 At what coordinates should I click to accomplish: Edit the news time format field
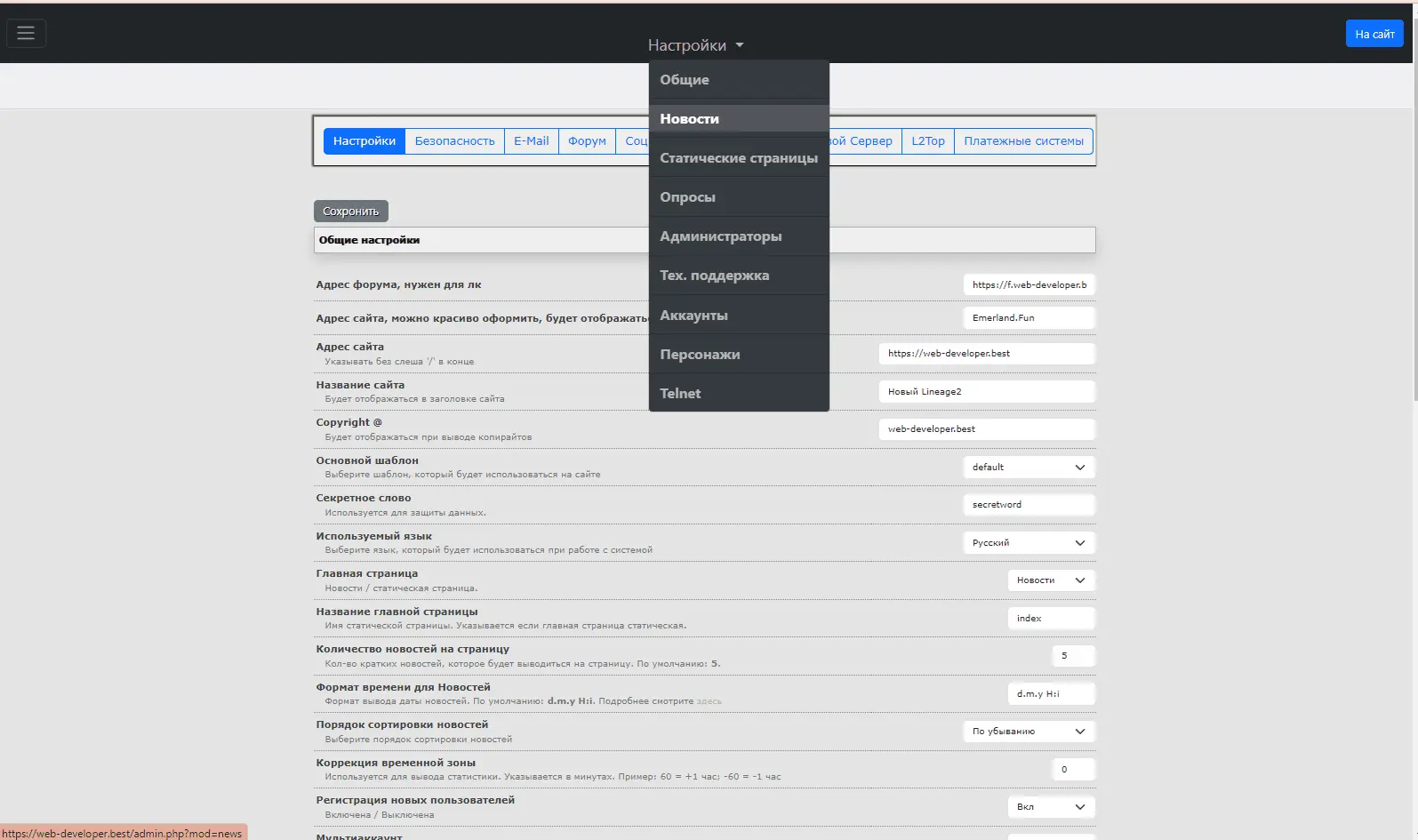[x=1051, y=693]
